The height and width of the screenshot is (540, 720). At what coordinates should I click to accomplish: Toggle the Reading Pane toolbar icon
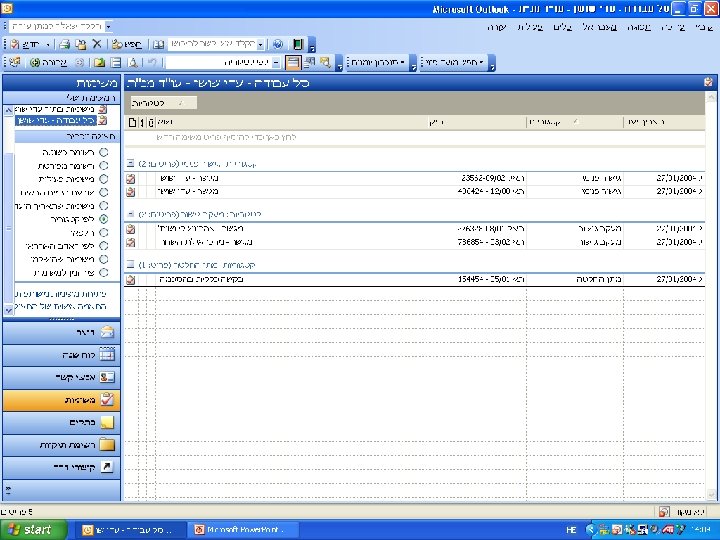coord(116,63)
